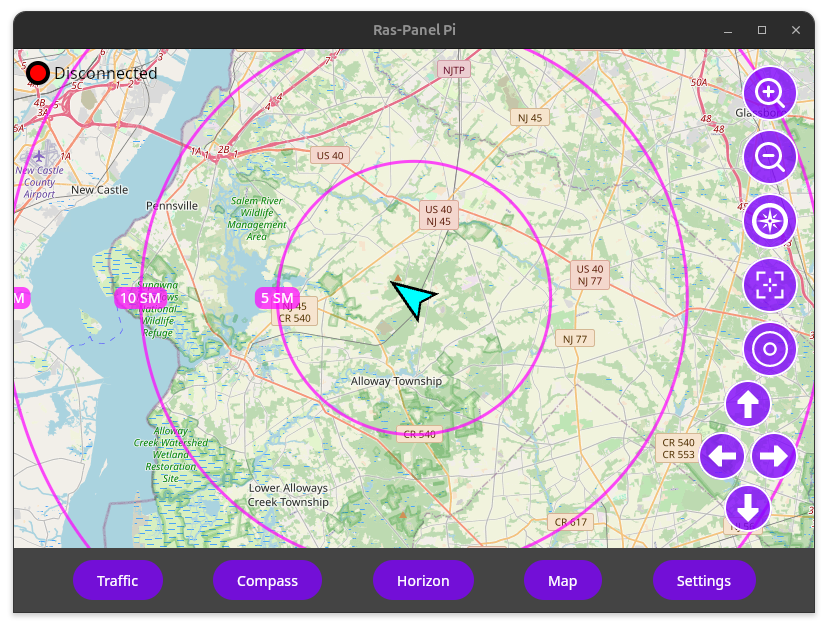Pan the map down with arrow
Image resolution: width=828 pixels, height=629 pixels.
(748, 508)
